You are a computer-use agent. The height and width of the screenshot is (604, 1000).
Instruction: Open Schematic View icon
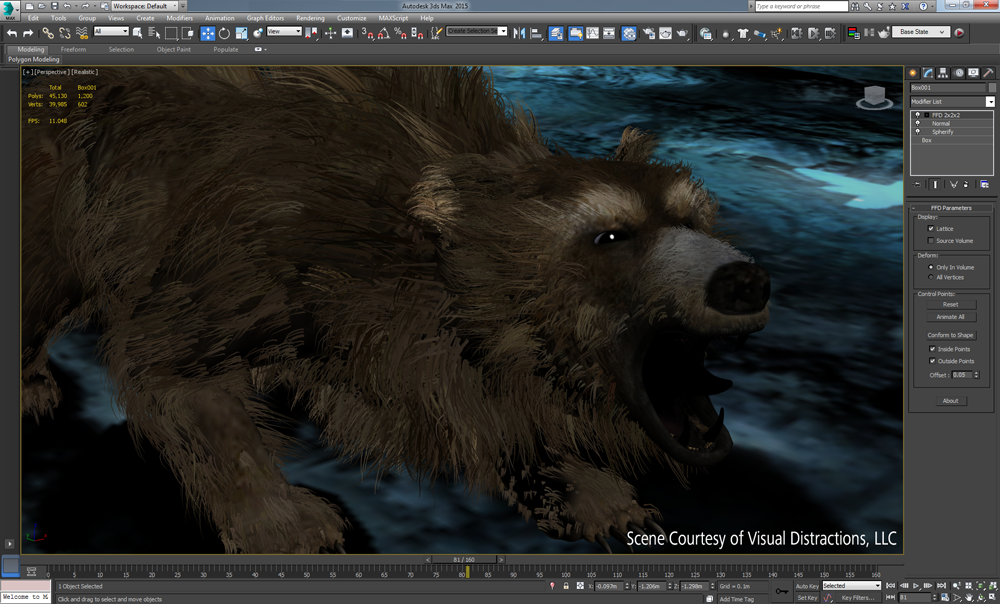pyautogui.click(x=609, y=33)
